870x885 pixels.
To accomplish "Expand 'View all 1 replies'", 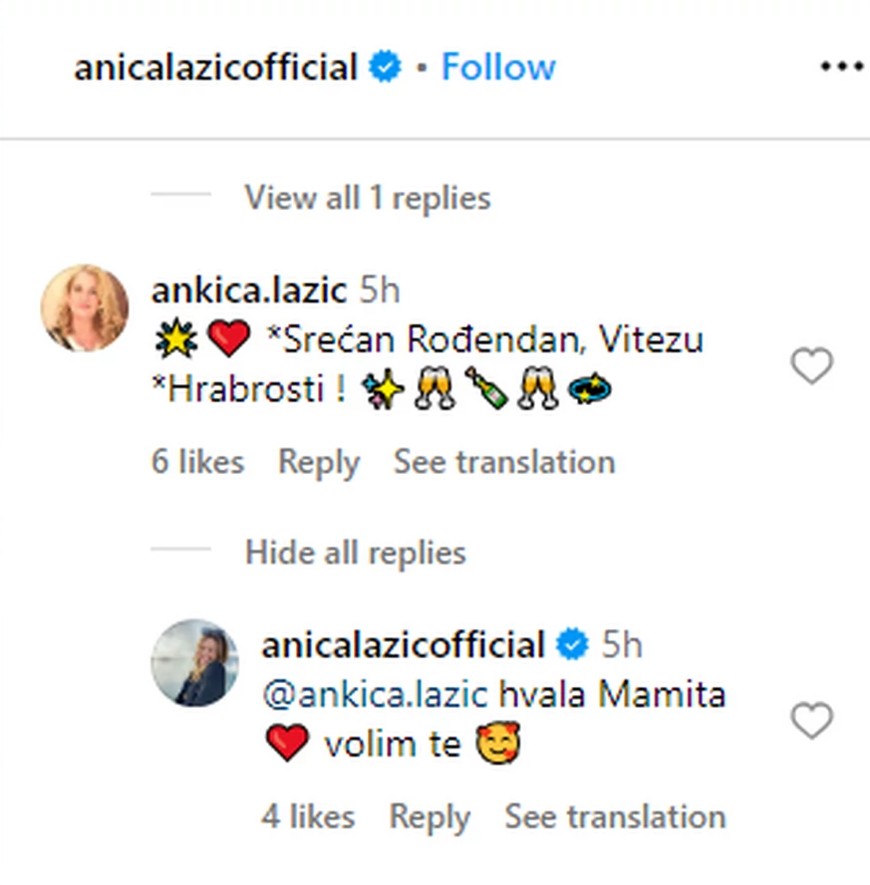I will [x=367, y=198].
